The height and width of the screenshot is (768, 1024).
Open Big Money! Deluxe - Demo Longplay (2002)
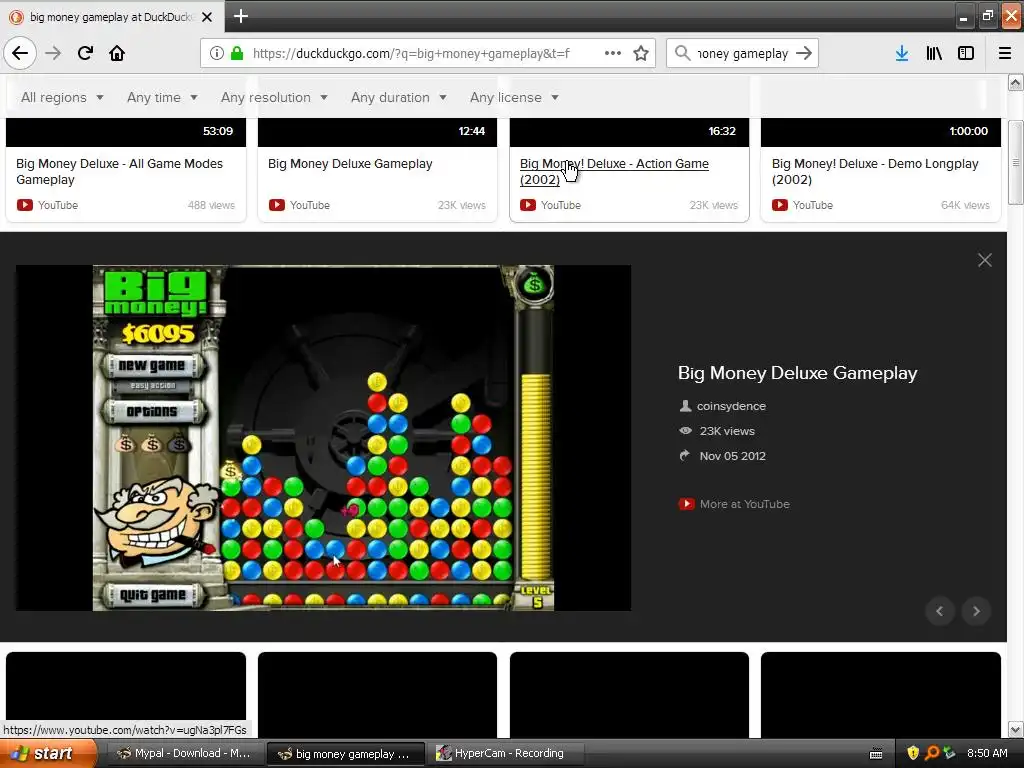(875, 172)
